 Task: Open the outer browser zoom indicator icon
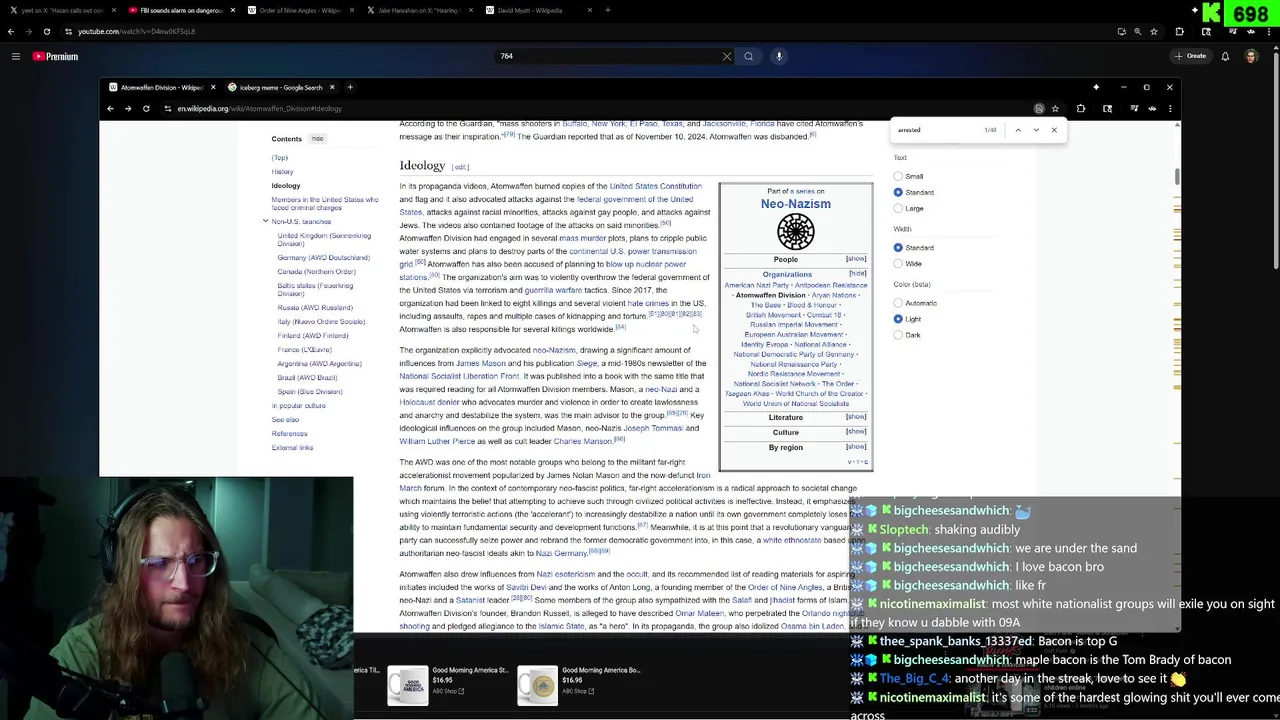1137,31
